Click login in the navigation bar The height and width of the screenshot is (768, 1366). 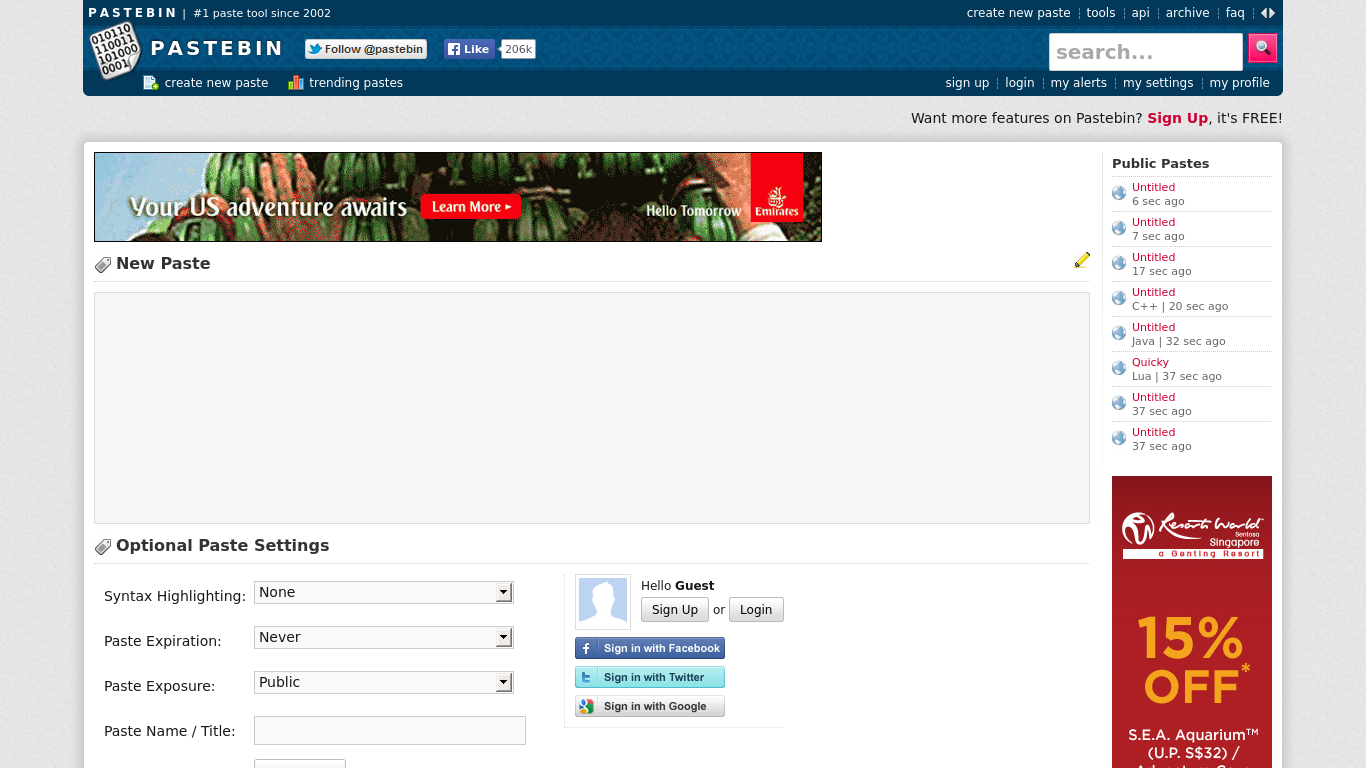[x=1020, y=83]
